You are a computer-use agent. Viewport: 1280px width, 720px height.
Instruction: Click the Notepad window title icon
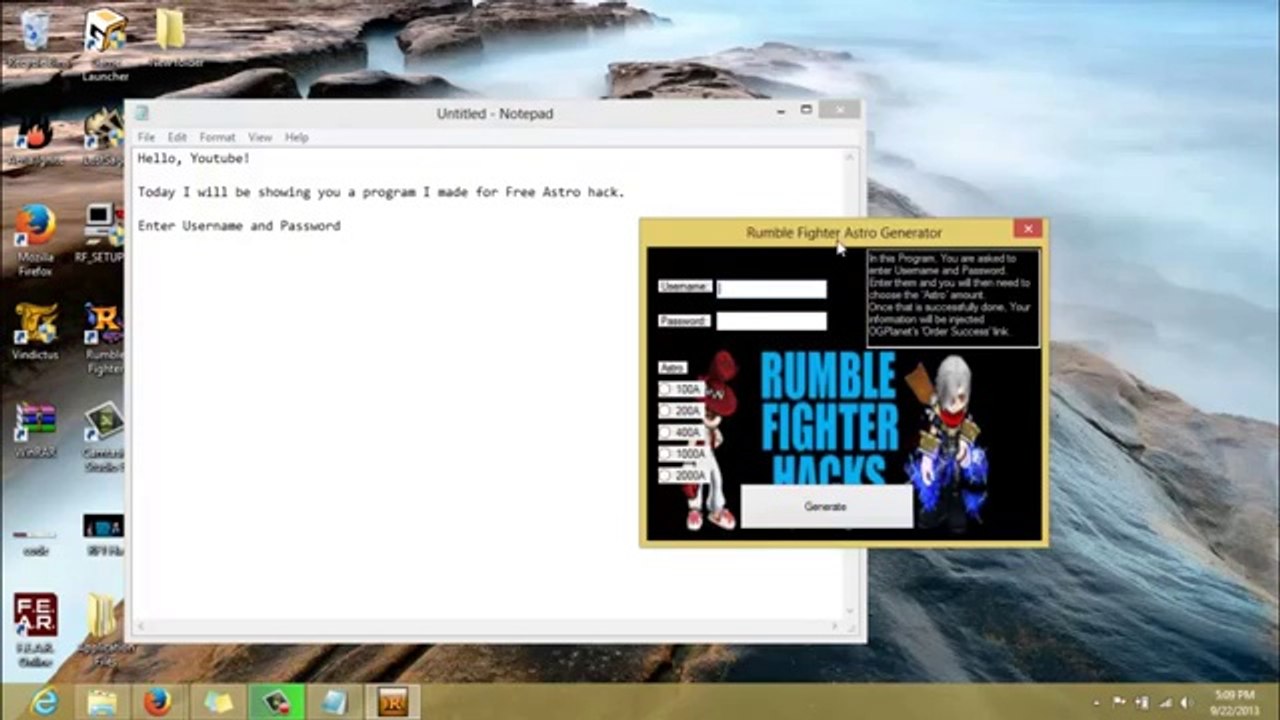coord(141,113)
